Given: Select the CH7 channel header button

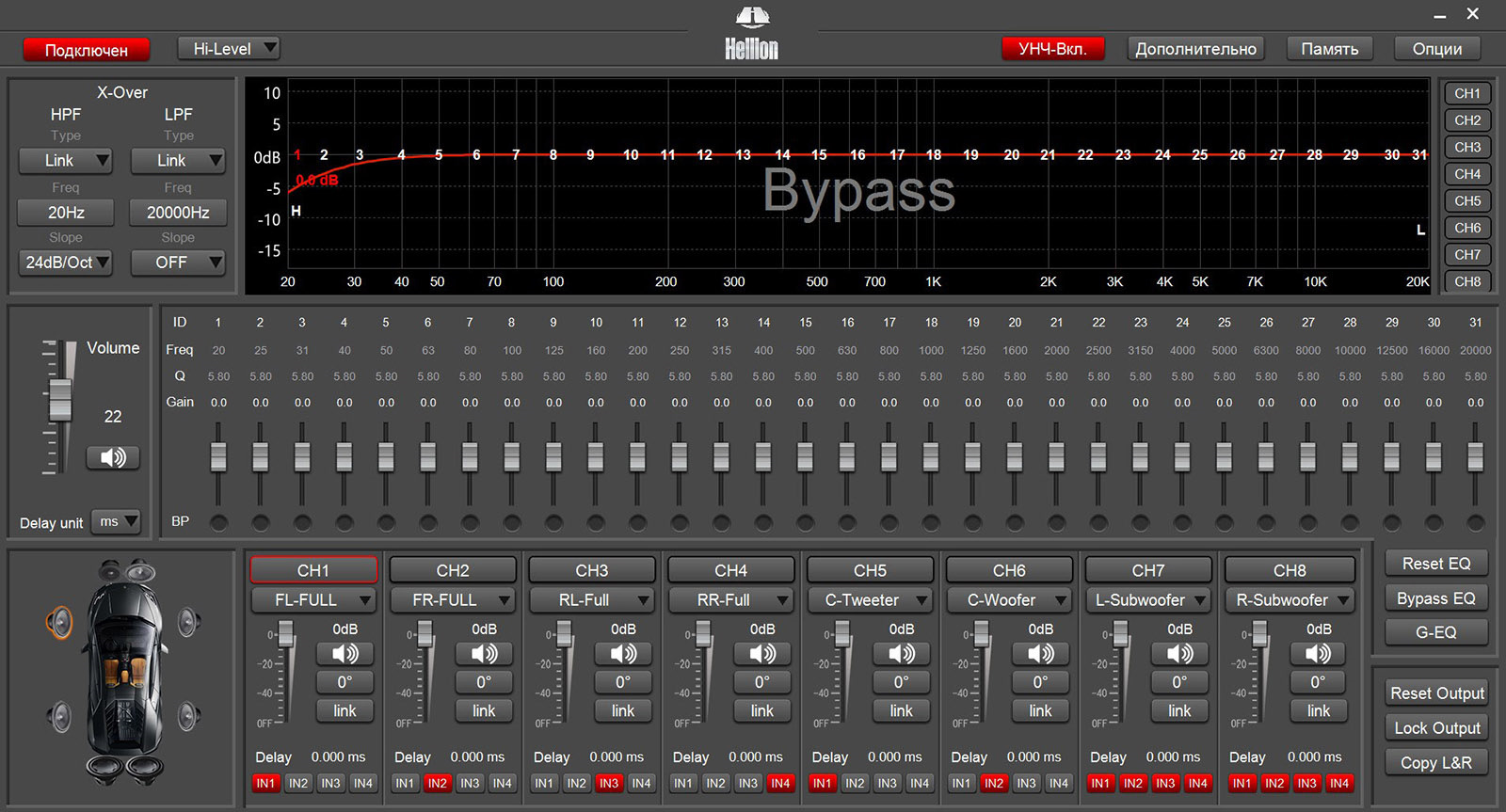Looking at the screenshot, I should pyautogui.click(x=1148, y=570).
